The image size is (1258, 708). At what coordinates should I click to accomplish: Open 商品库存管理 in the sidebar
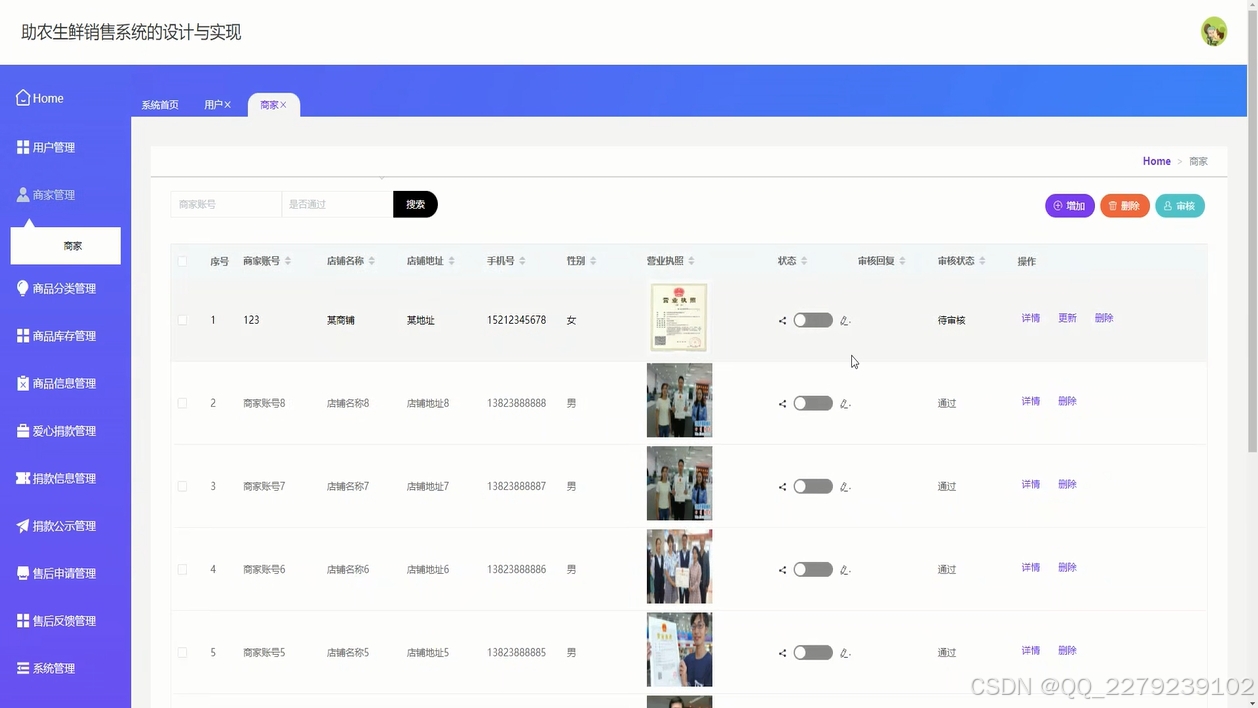(x=56, y=336)
